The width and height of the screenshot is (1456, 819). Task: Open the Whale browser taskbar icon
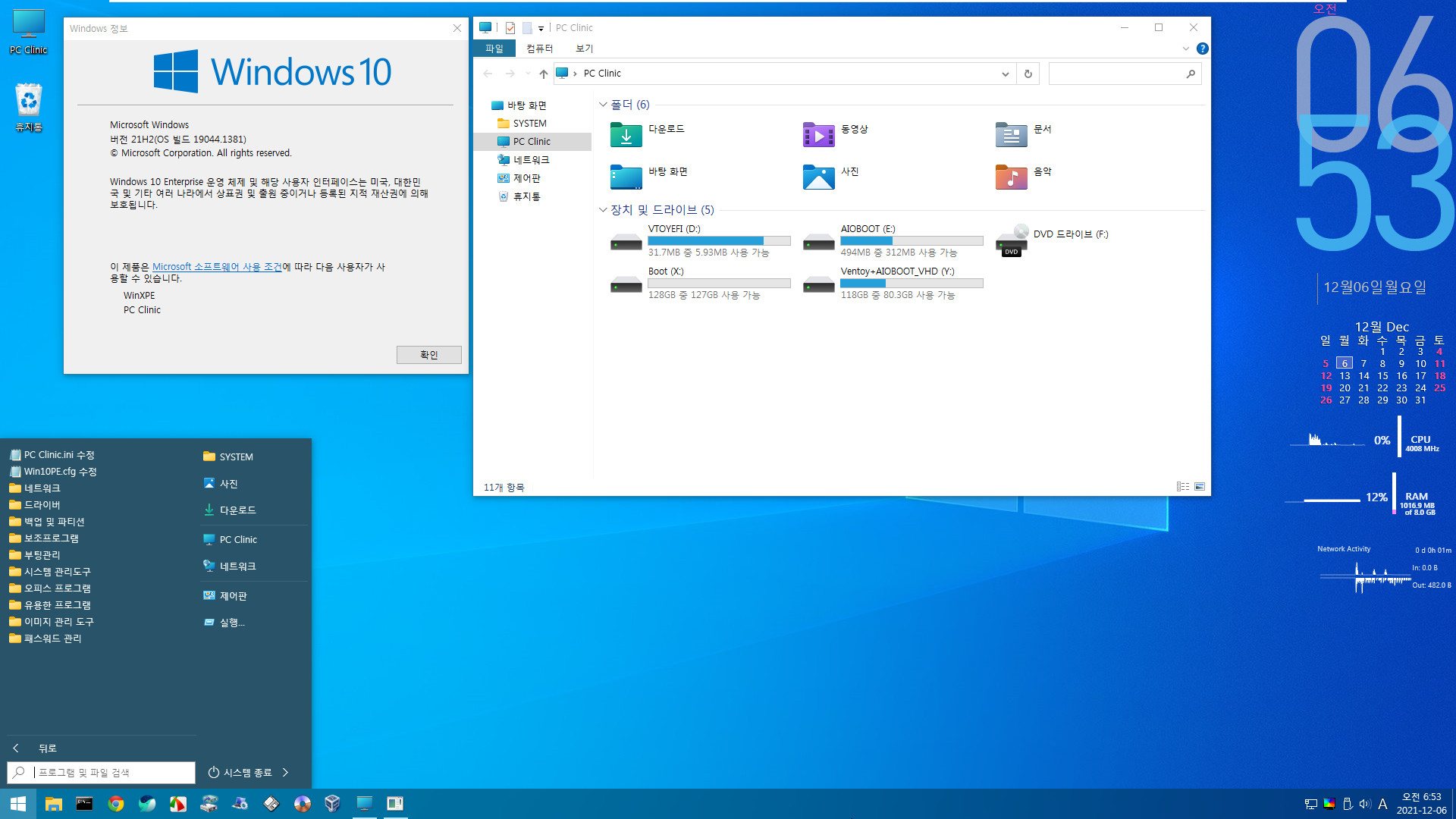tap(146, 804)
